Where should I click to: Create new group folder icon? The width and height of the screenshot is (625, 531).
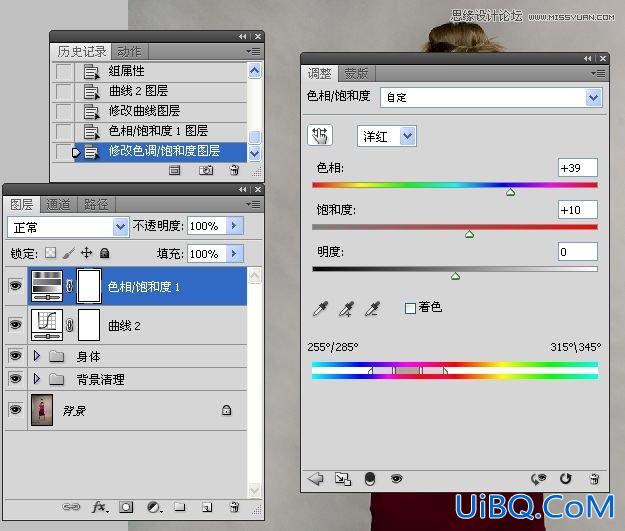coord(180,507)
